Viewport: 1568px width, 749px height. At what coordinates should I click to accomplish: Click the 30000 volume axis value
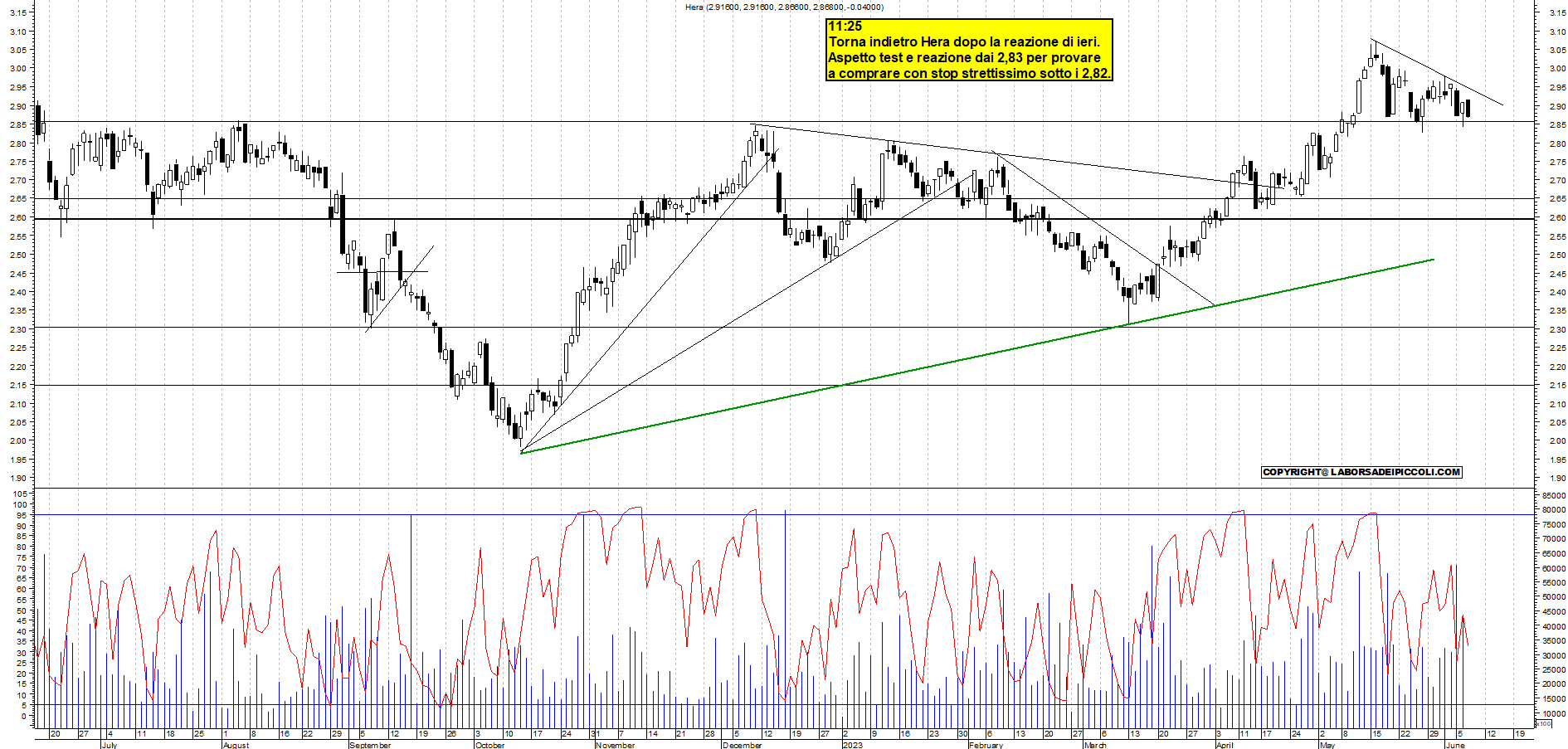pyautogui.click(x=1554, y=655)
